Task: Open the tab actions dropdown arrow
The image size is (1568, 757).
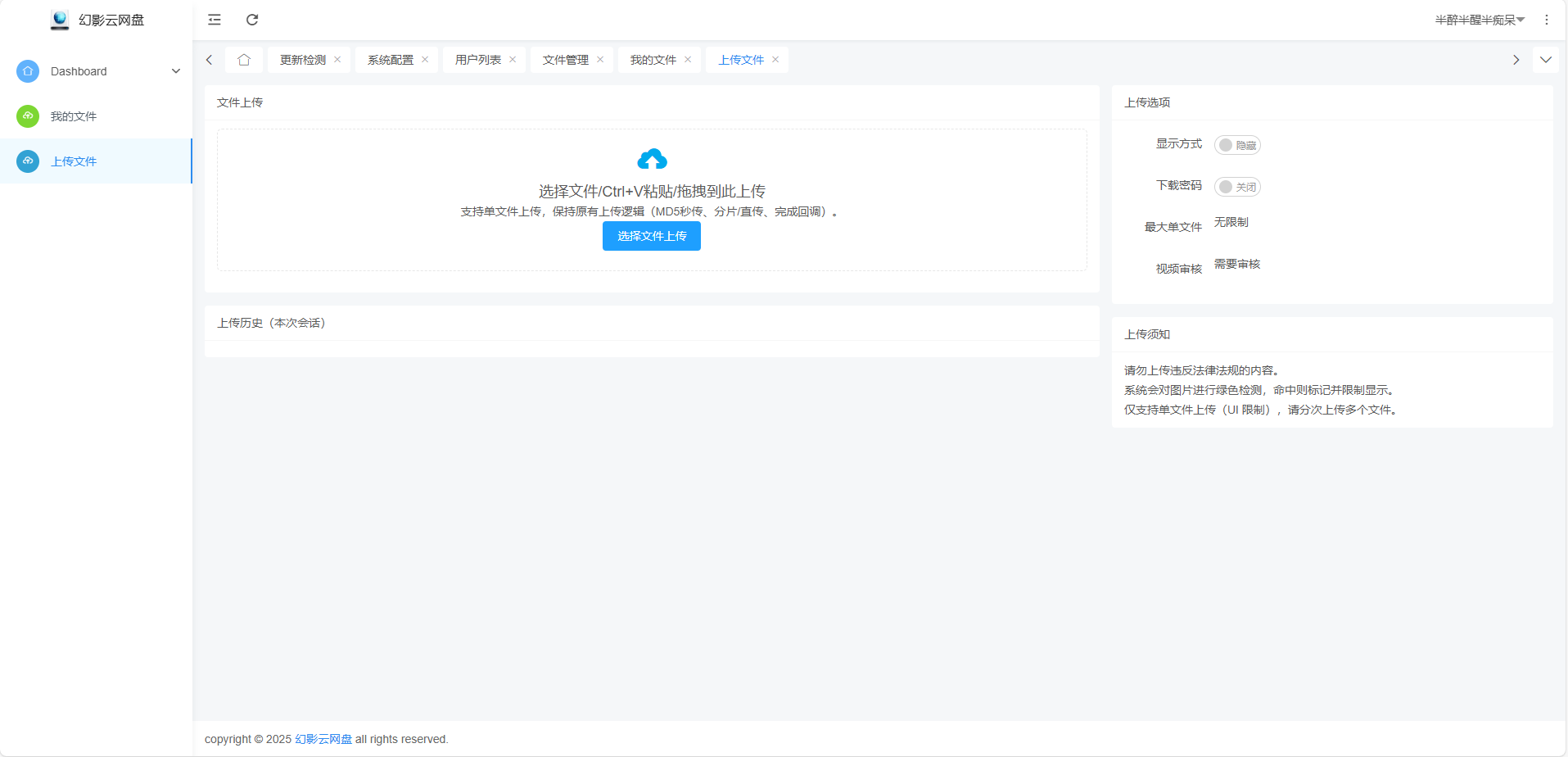Action: pos(1545,60)
